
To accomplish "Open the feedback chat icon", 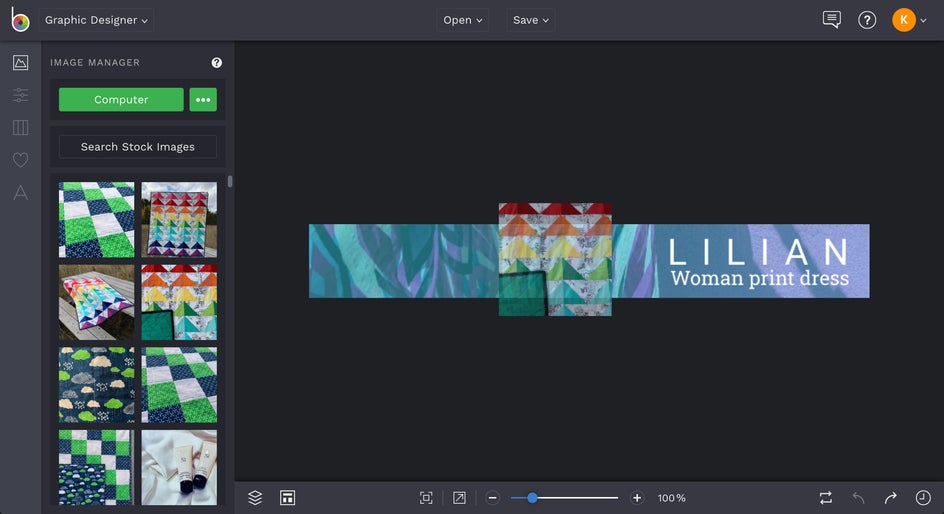I will 831,20.
